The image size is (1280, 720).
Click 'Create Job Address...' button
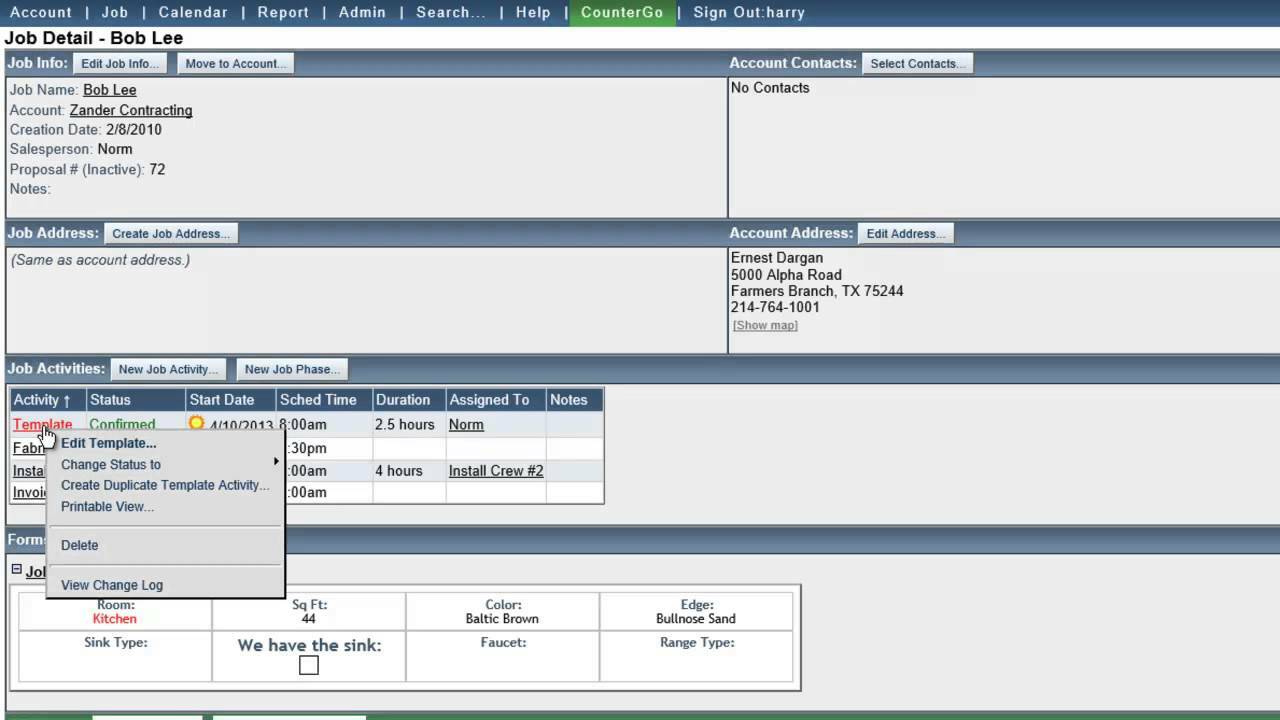(171, 234)
